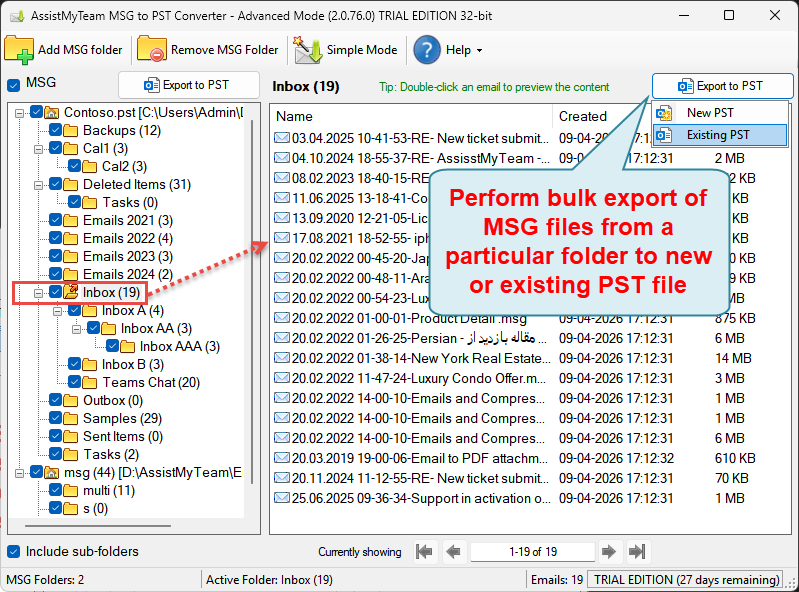Toggle Include sub-folders checkbox
Screen dimensions: 799x592
tap(14, 551)
